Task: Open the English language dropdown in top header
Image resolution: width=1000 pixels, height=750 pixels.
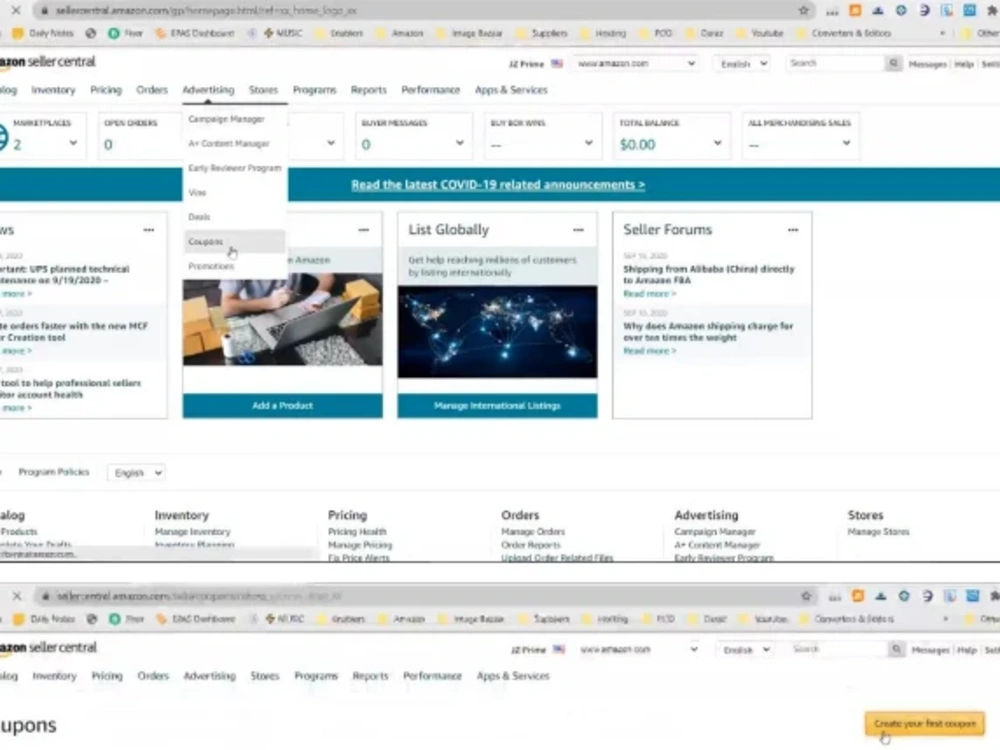Action: pyautogui.click(x=744, y=64)
